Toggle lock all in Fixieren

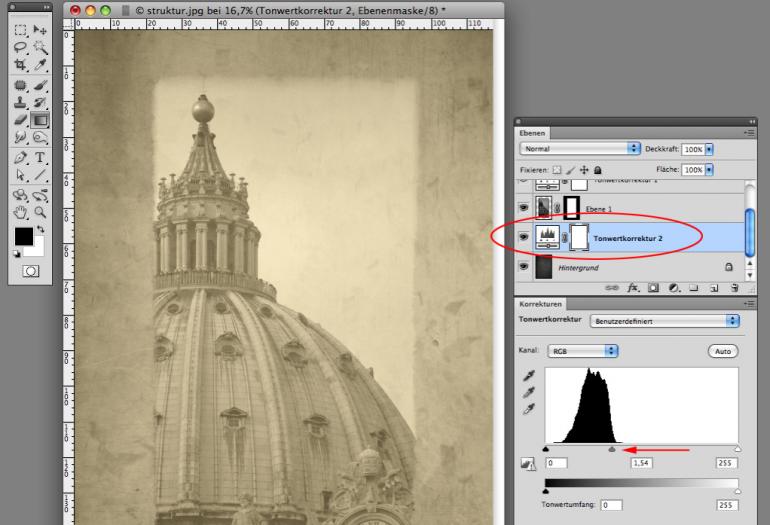[x=598, y=170]
